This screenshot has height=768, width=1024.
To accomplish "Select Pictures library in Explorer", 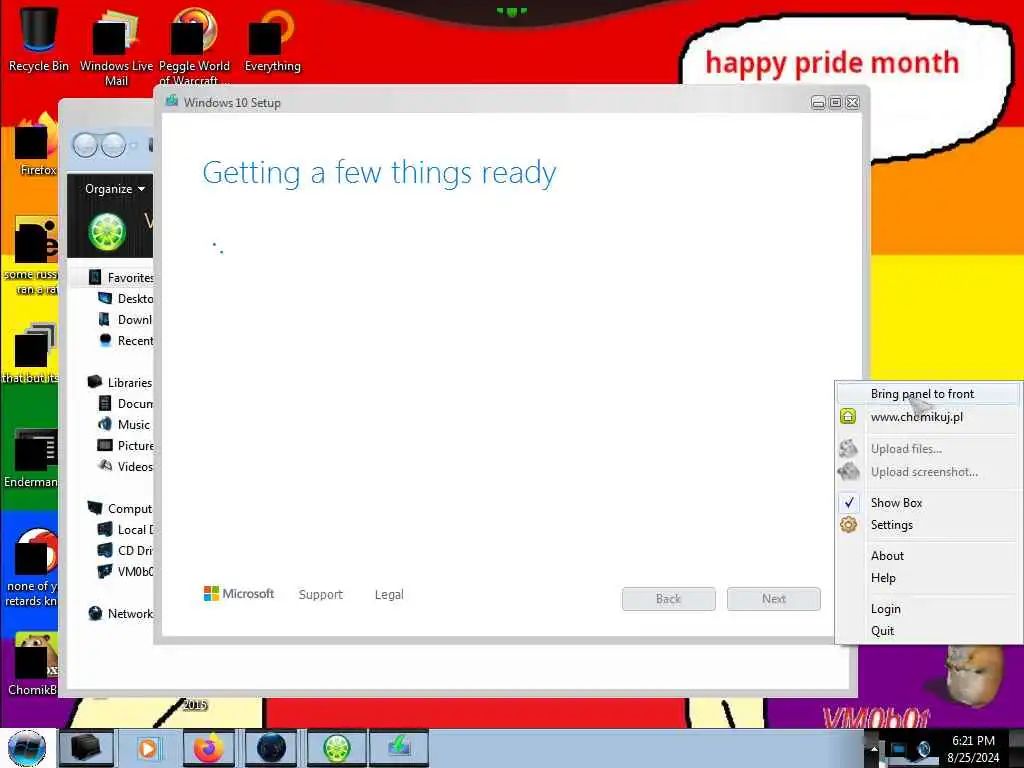I will (x=125, y=445).
